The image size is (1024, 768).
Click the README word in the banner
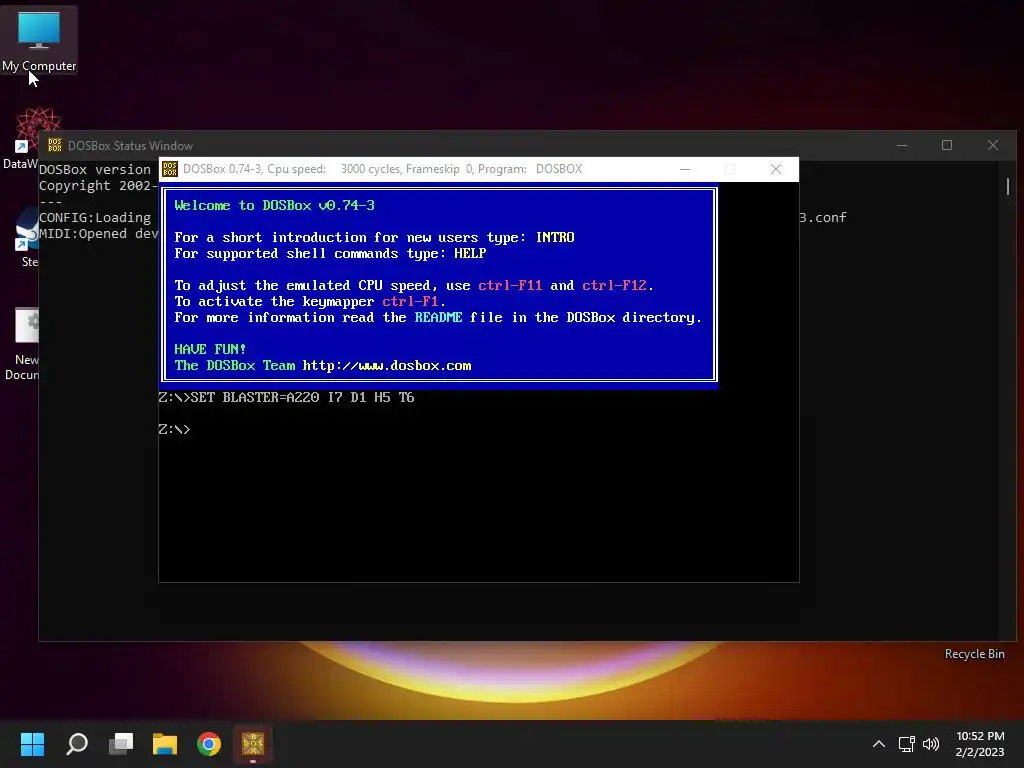[438, 317]
